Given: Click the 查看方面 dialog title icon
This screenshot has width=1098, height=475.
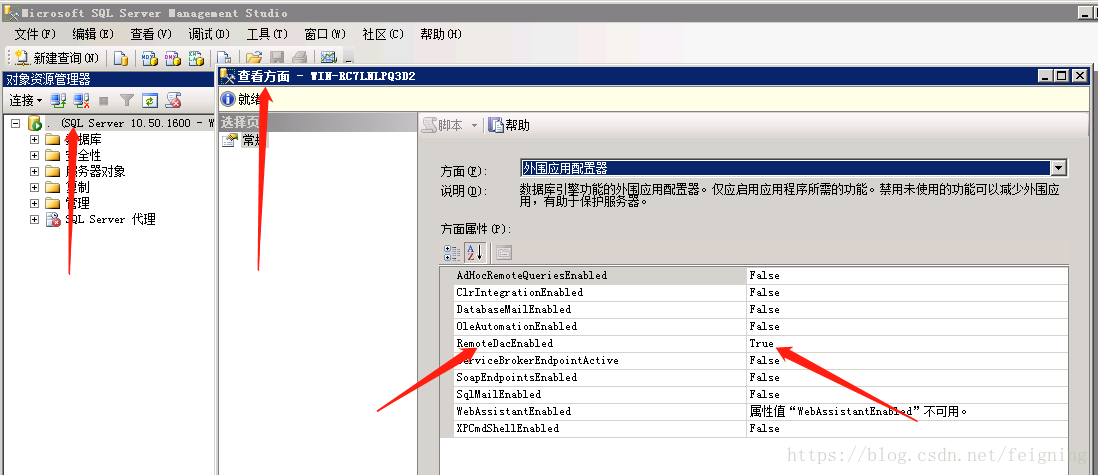Looking at the screenshot, I should (228, 76).
